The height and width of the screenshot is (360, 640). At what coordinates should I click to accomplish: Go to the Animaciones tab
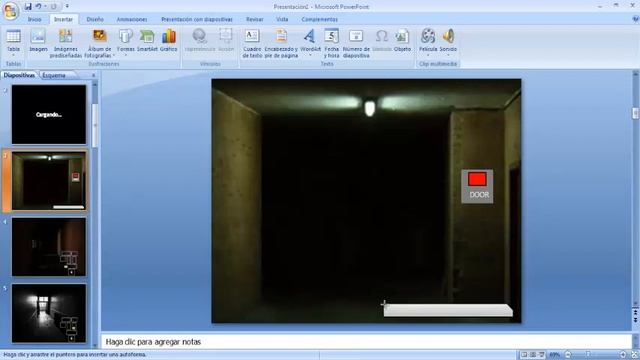point(132,19)
